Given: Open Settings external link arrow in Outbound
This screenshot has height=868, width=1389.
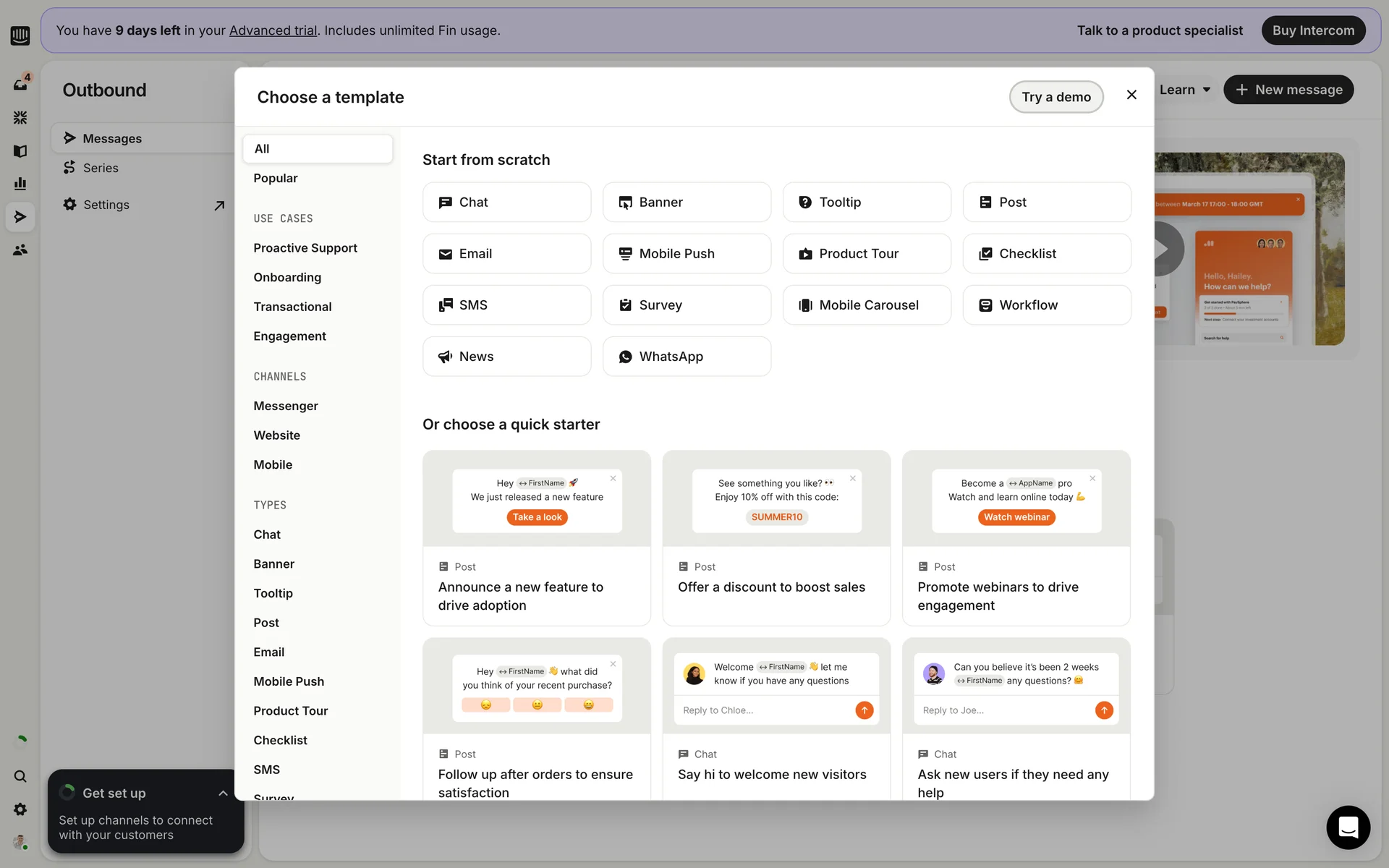Looking at the screenshot, I should 219,205.
